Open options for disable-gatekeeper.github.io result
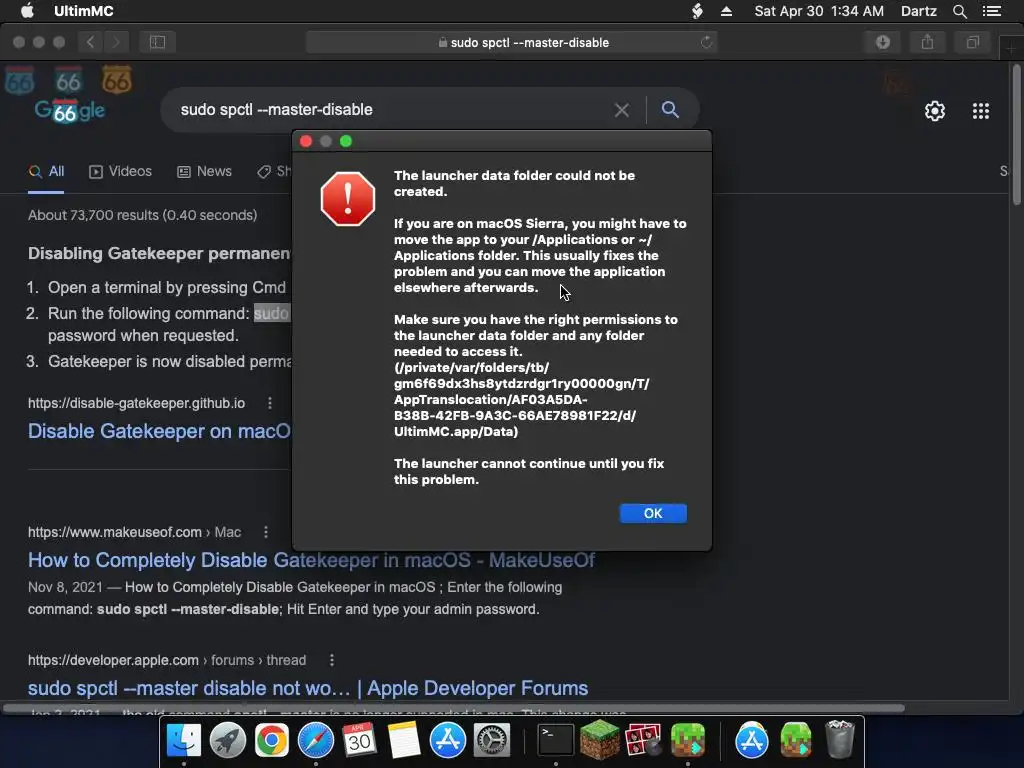This screenshot has width=1024, height=768. pyautogui.click(x=270, y=403)
